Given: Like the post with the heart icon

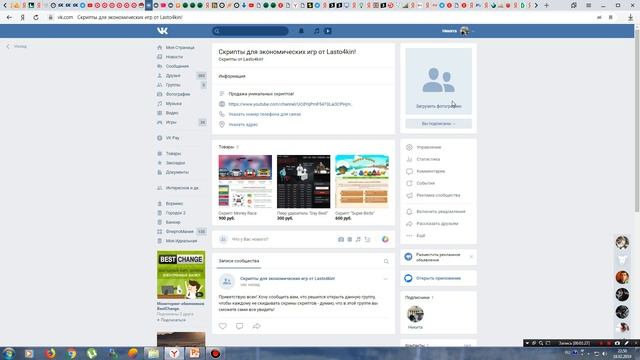Looking at the screenshot, I should (x=222, y=326).
